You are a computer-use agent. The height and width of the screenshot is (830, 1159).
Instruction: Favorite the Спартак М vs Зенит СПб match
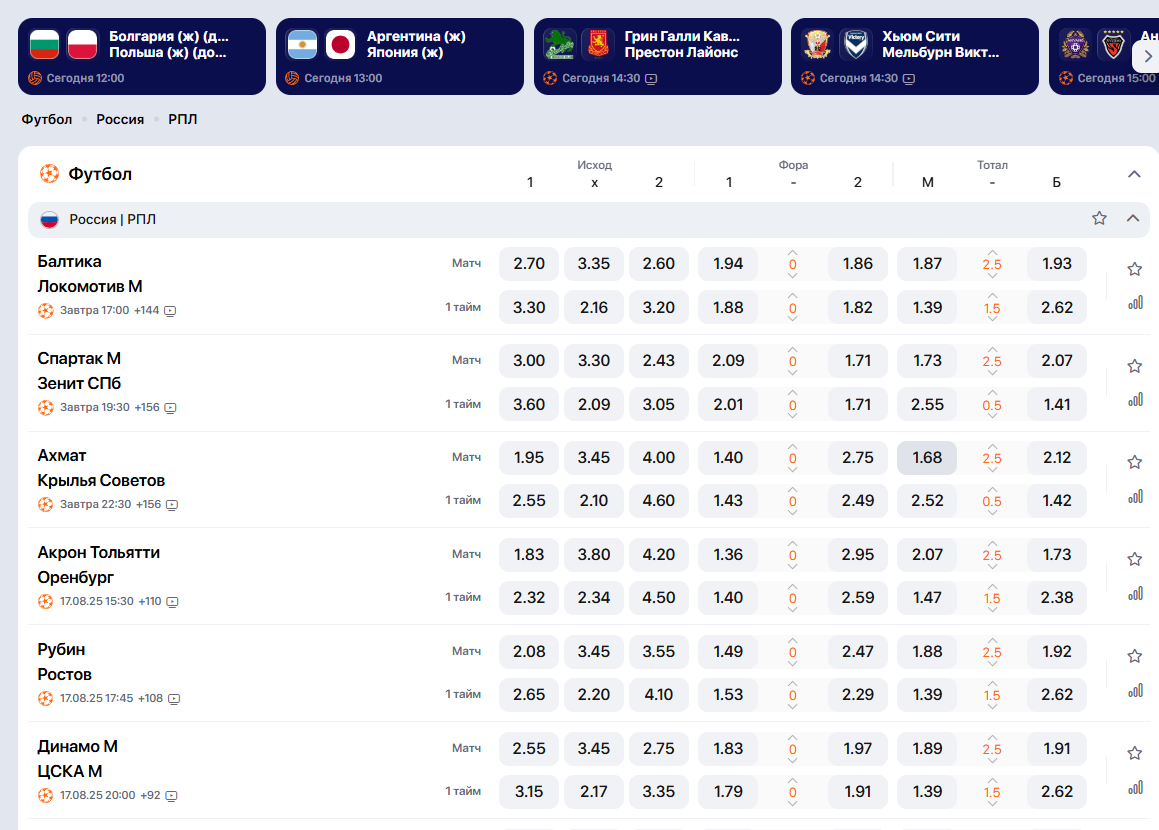coord(1135,366)
